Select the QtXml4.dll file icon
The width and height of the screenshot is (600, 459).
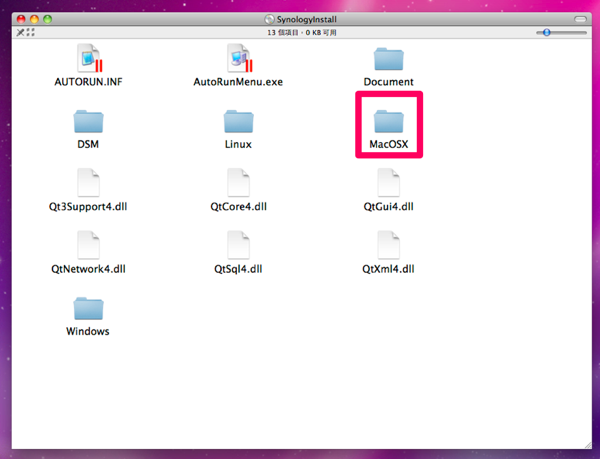(x=388, y=245)
